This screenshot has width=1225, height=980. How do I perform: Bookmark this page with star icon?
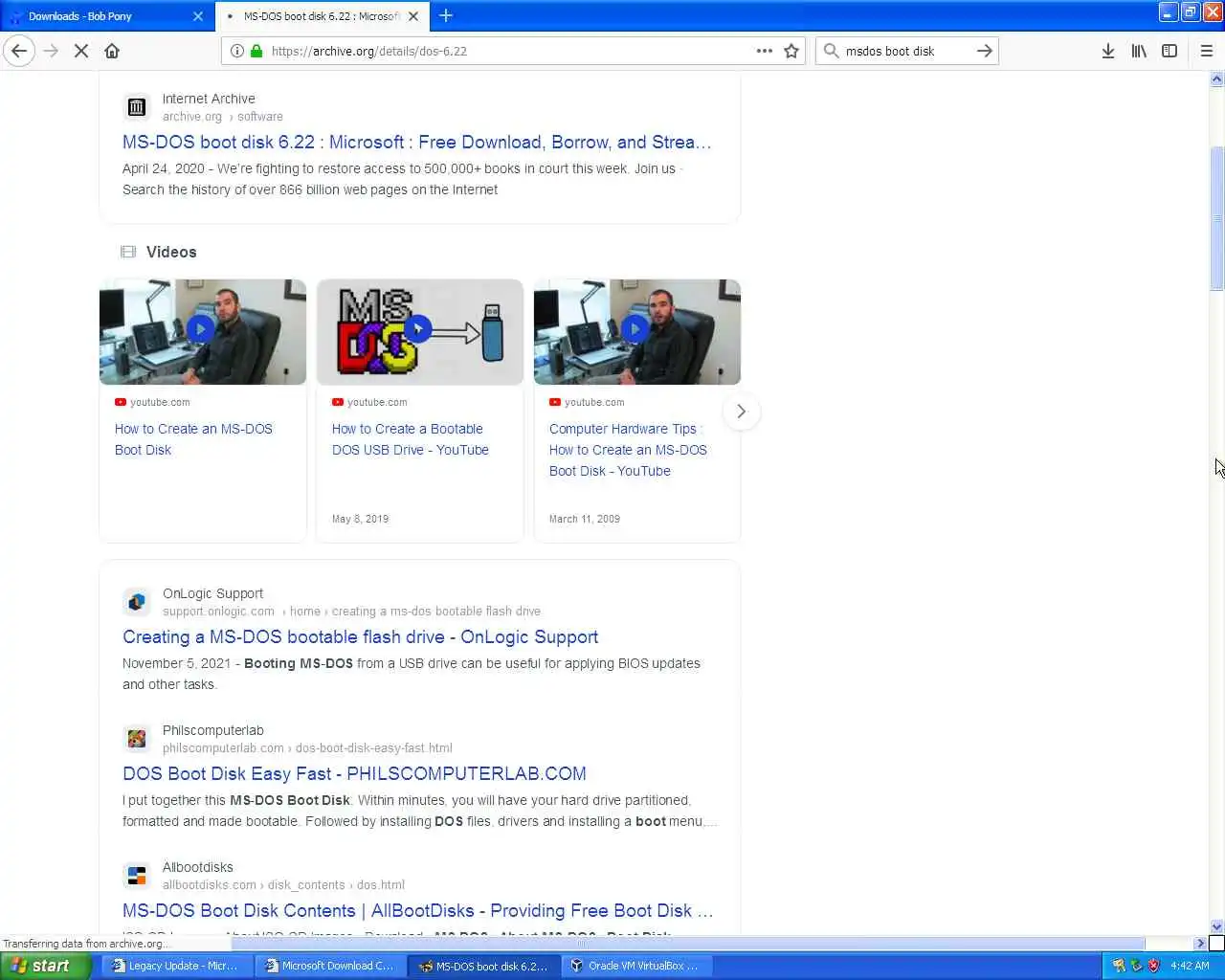click(791, 51)
